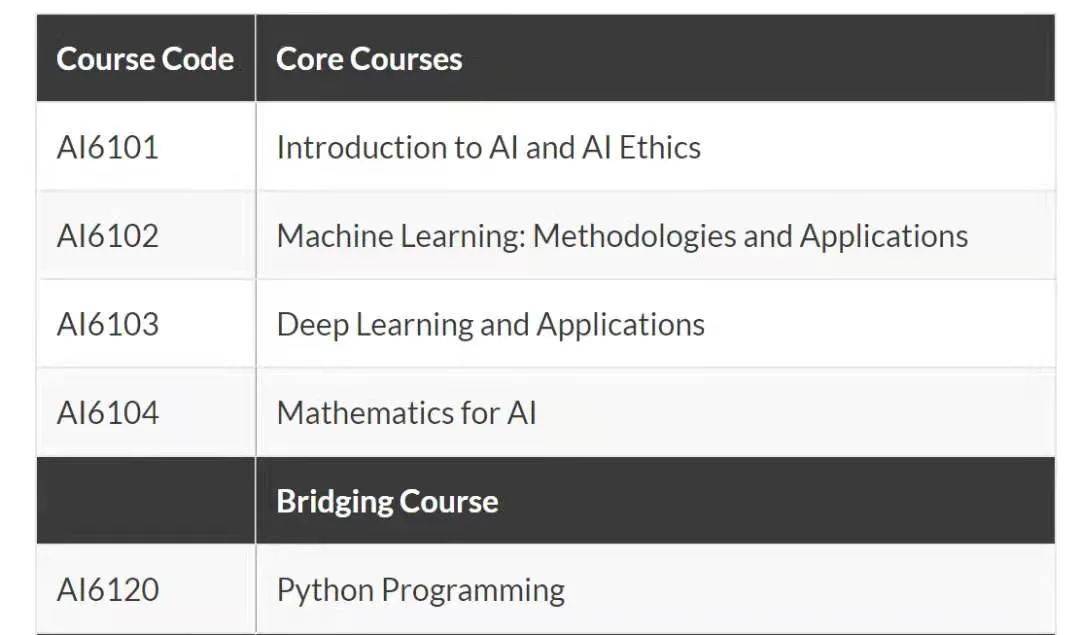Click the word Ethics in AI6101 title
Viewport: 1080px width, 635px height.
click(x=660, y=148)
